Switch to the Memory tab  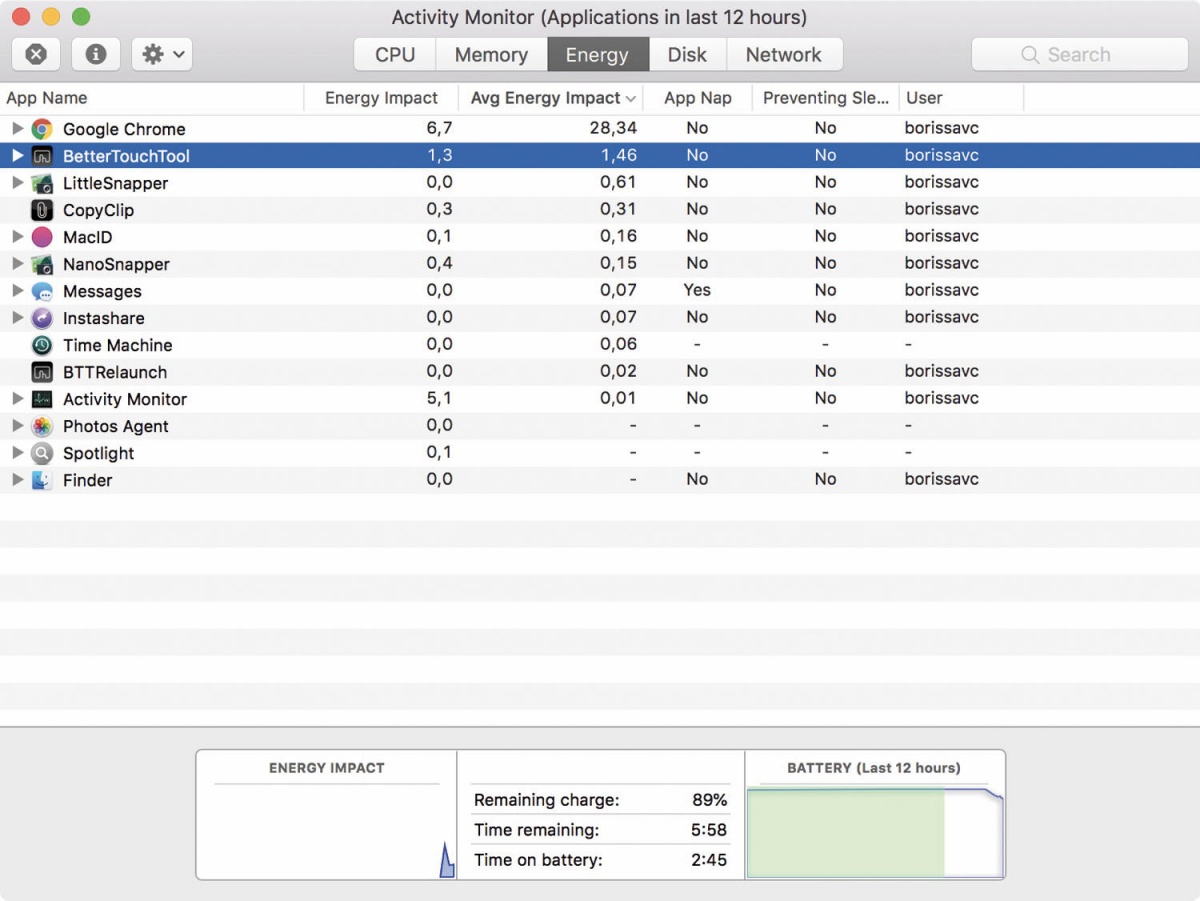(491, 55)
